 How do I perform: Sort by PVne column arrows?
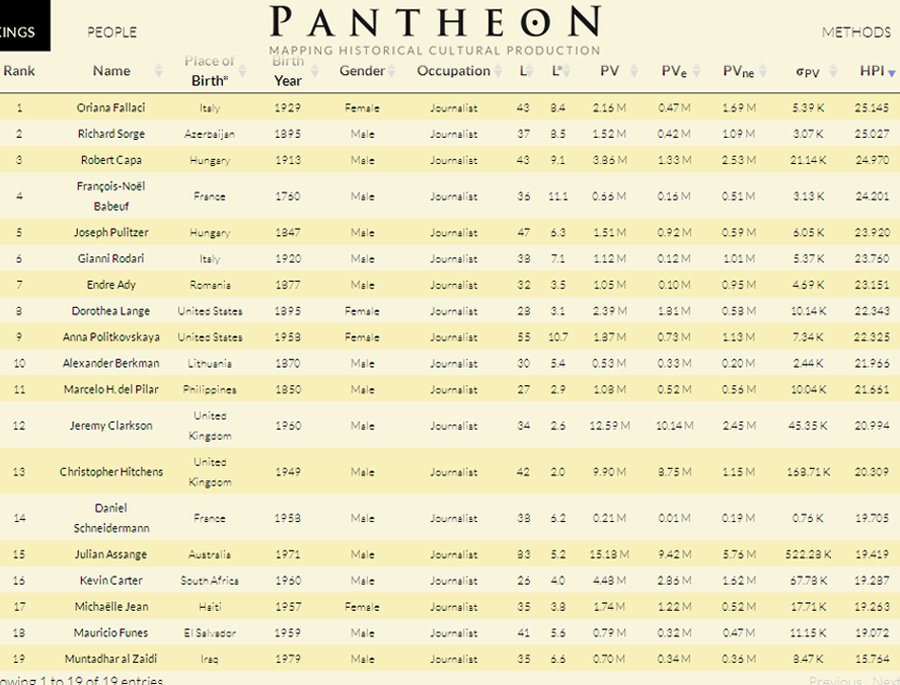click(x=763, y=71)
